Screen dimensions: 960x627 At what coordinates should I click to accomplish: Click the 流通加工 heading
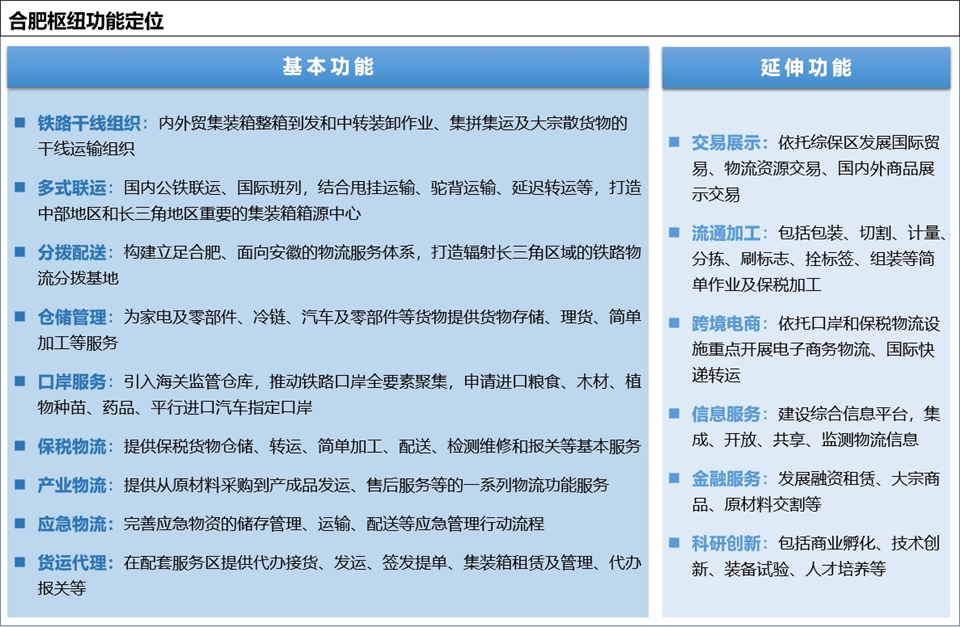726,233
